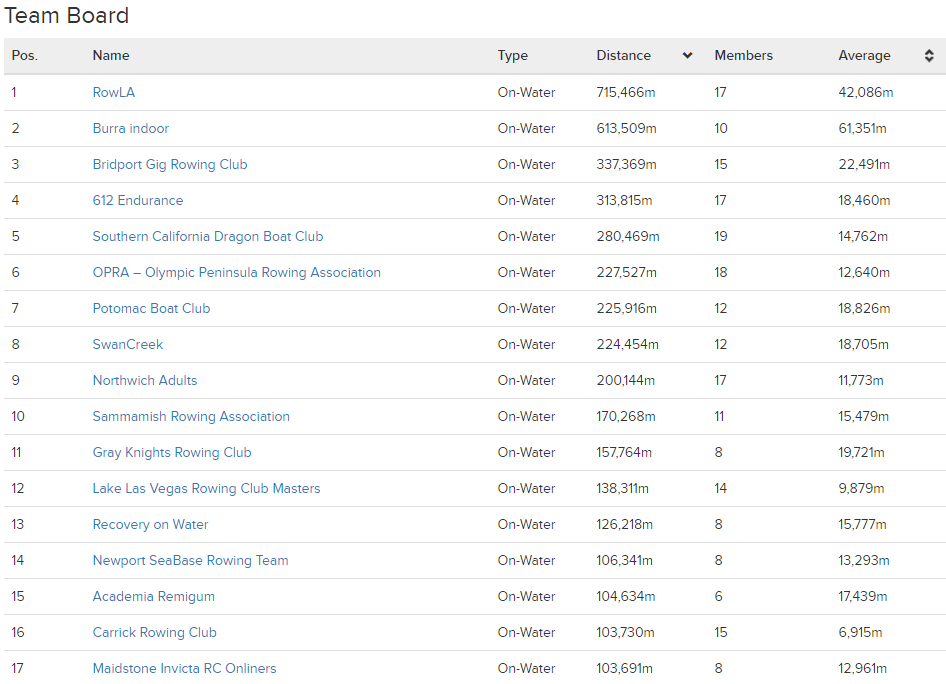Go to Potomac Boat Club page
This screenshot has width=946, height=684.
(151, 308)
